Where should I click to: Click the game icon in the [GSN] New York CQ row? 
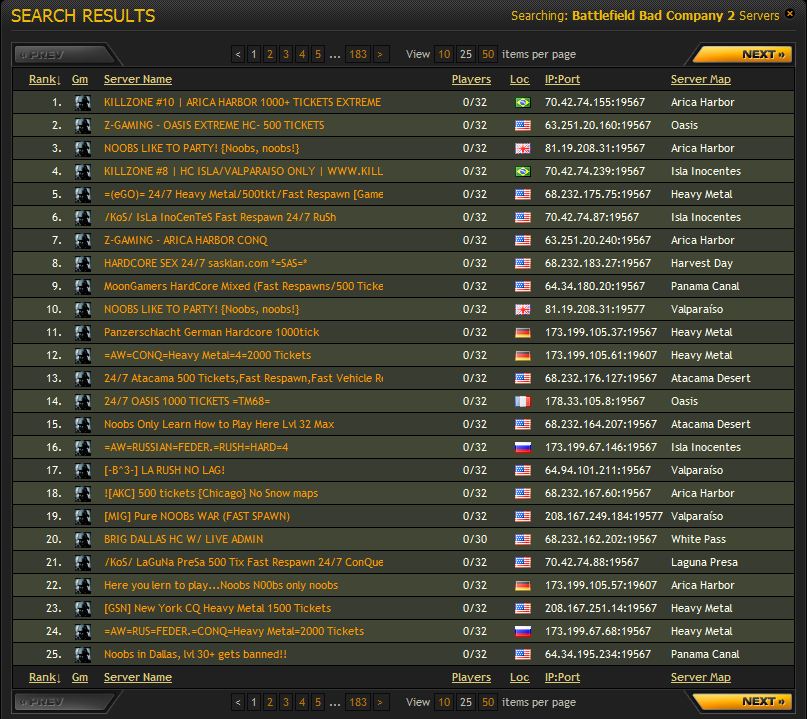coord(82,608)
